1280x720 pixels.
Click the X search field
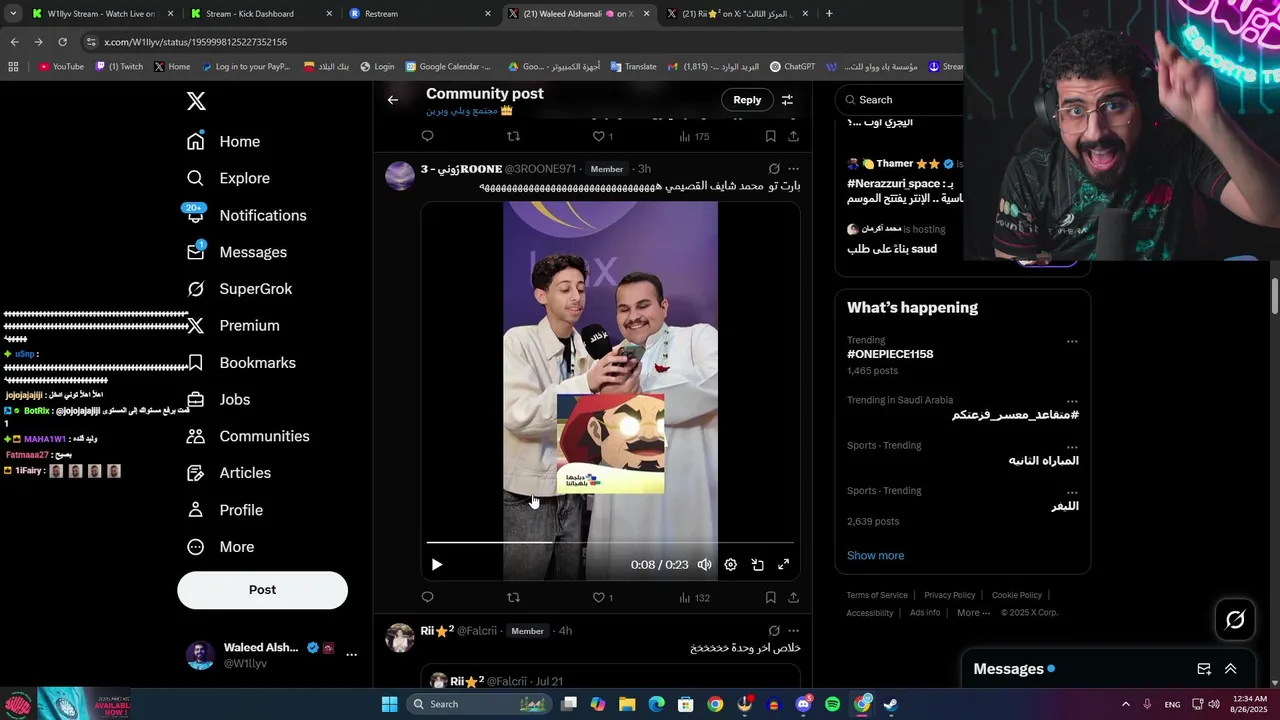tap(900, 100)
